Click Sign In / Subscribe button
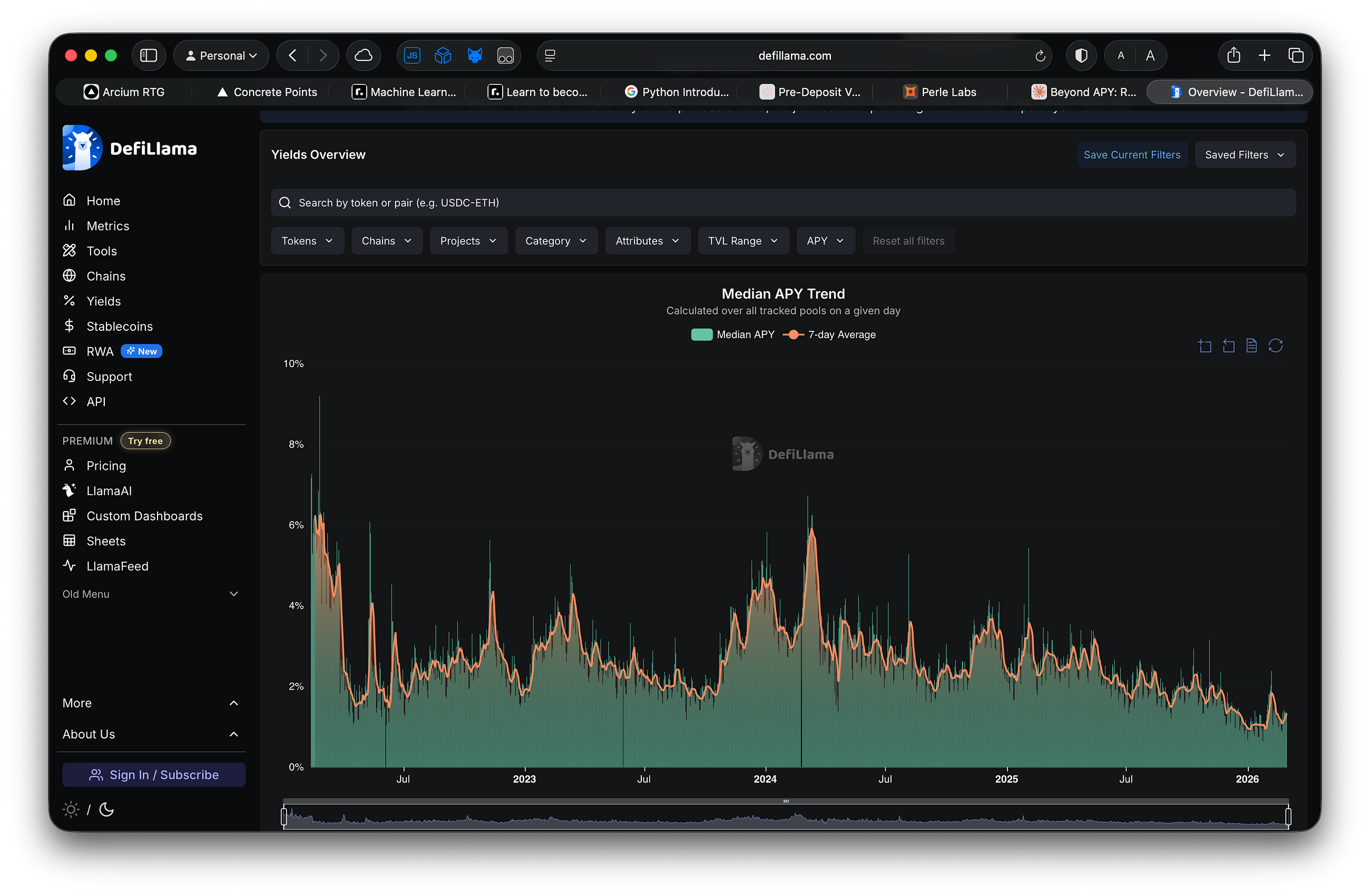 (x=154, y=775)
